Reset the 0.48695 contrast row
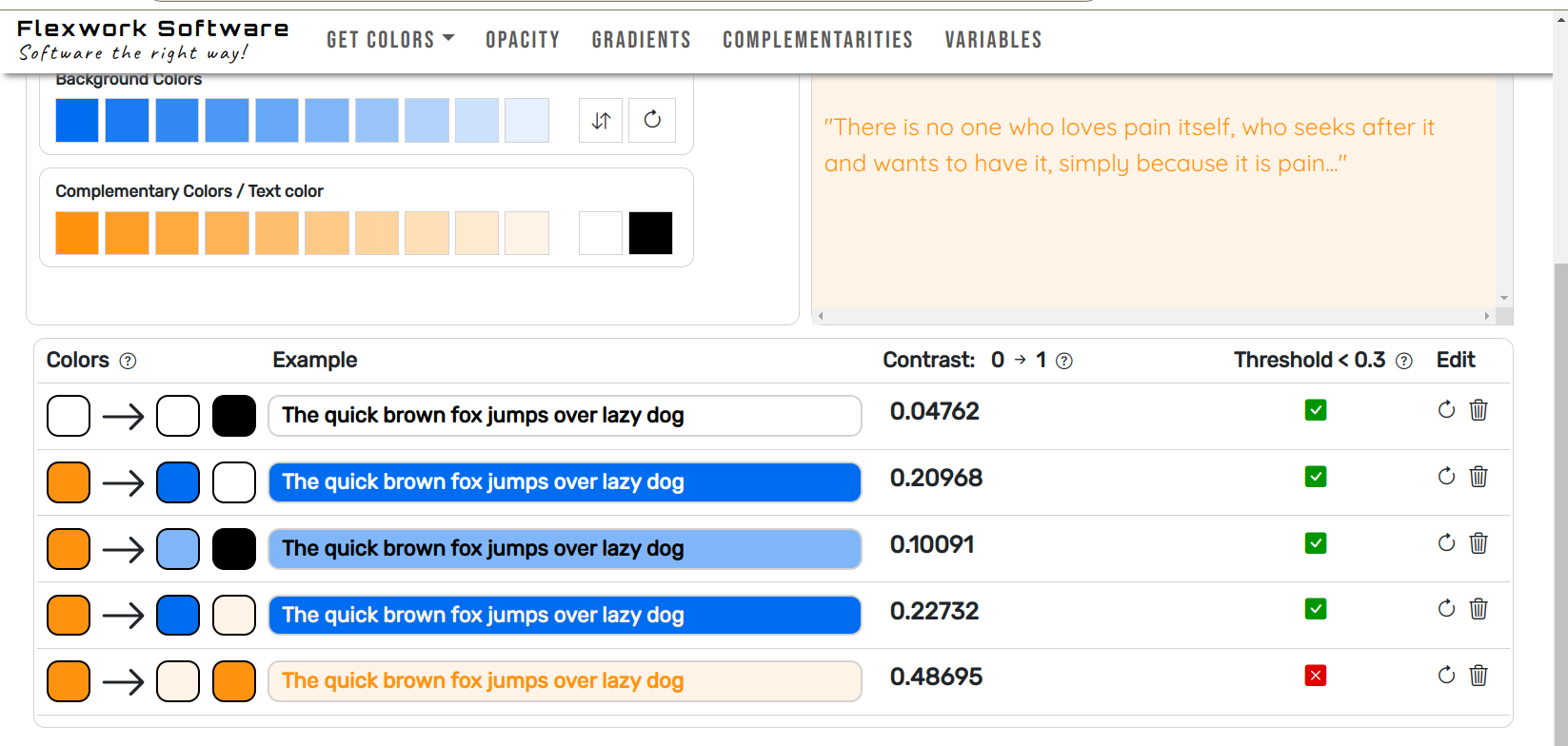 (x=1446, y=676)
